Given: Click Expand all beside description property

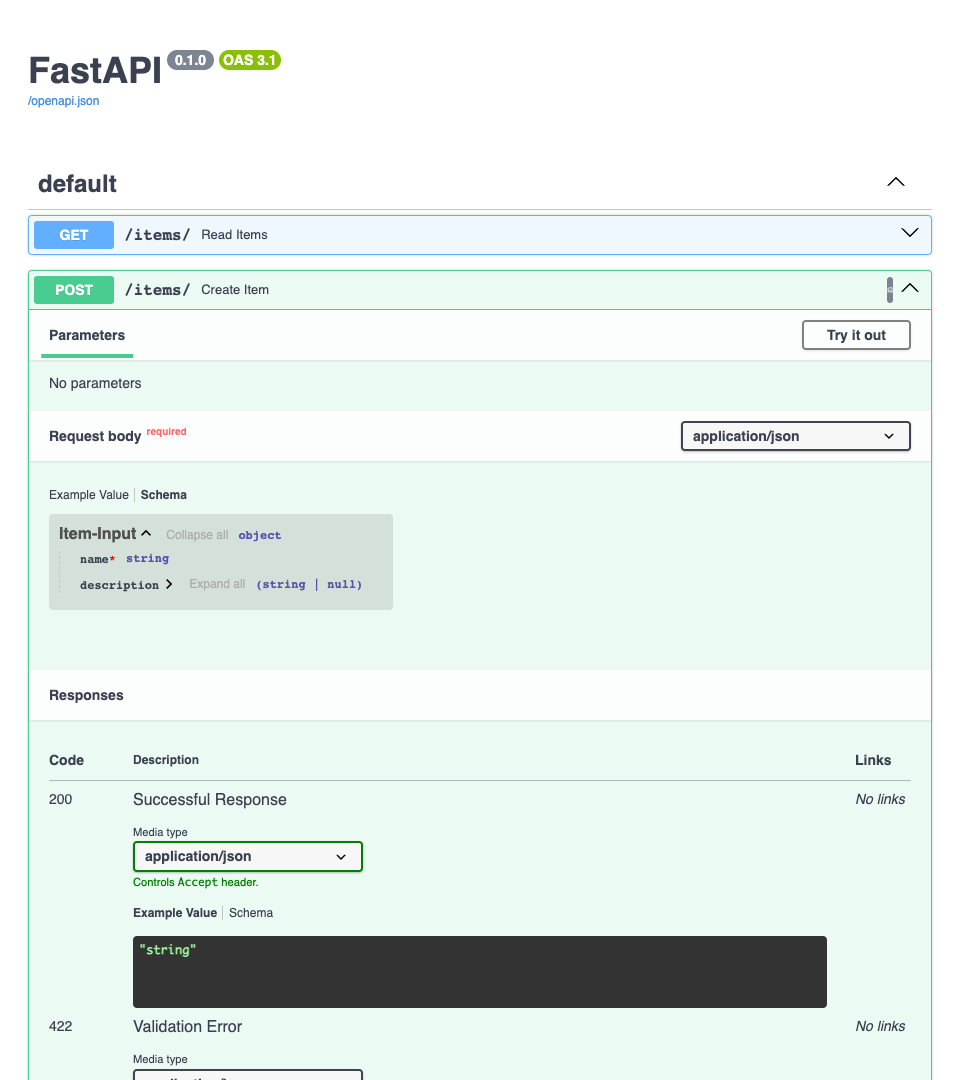Looking at the screenshot, I should (x=217, y=584).
